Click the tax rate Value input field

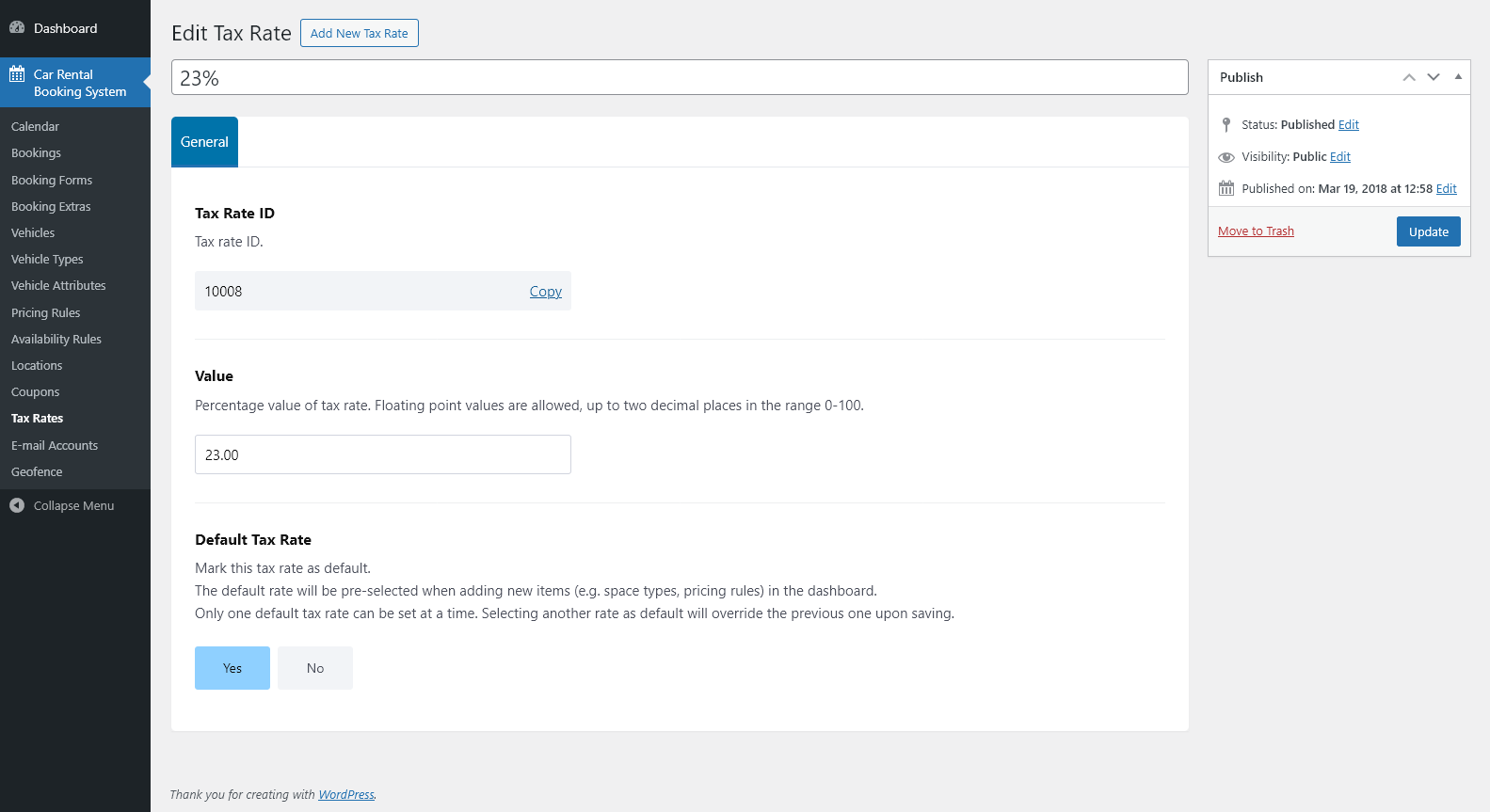click(x=382, y=454)
